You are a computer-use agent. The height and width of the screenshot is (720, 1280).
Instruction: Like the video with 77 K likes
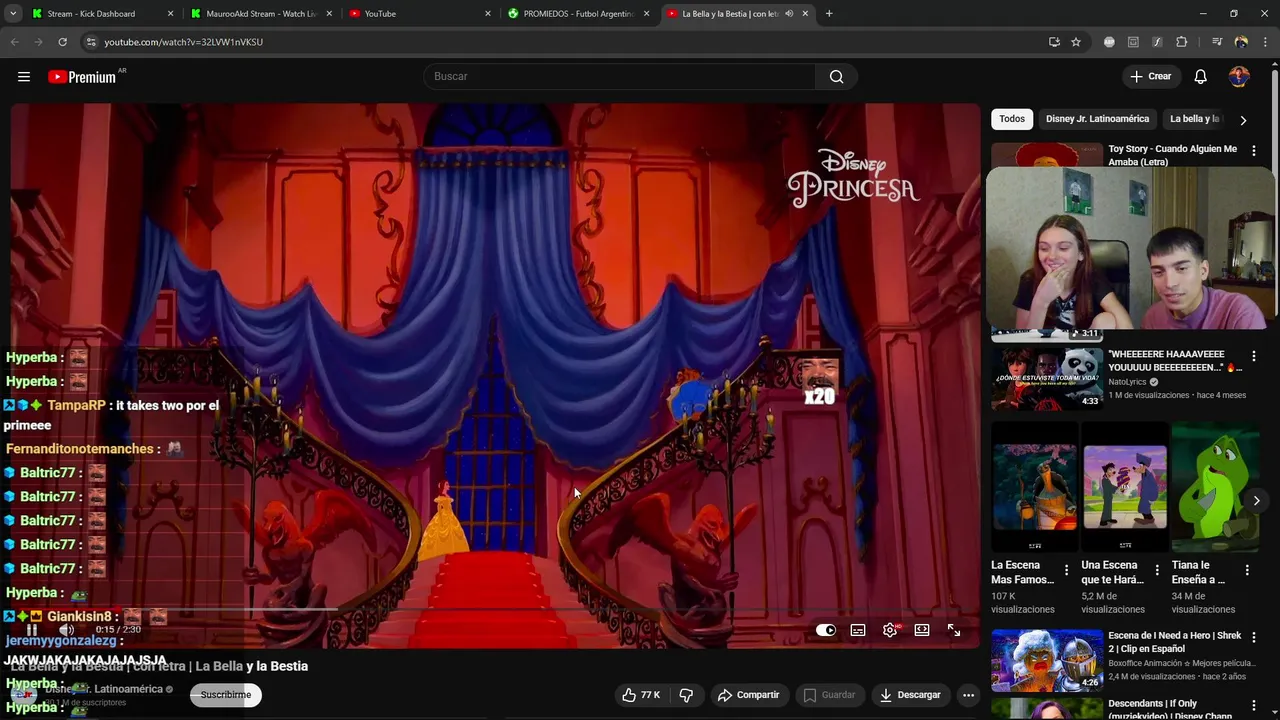click(640, 695)
